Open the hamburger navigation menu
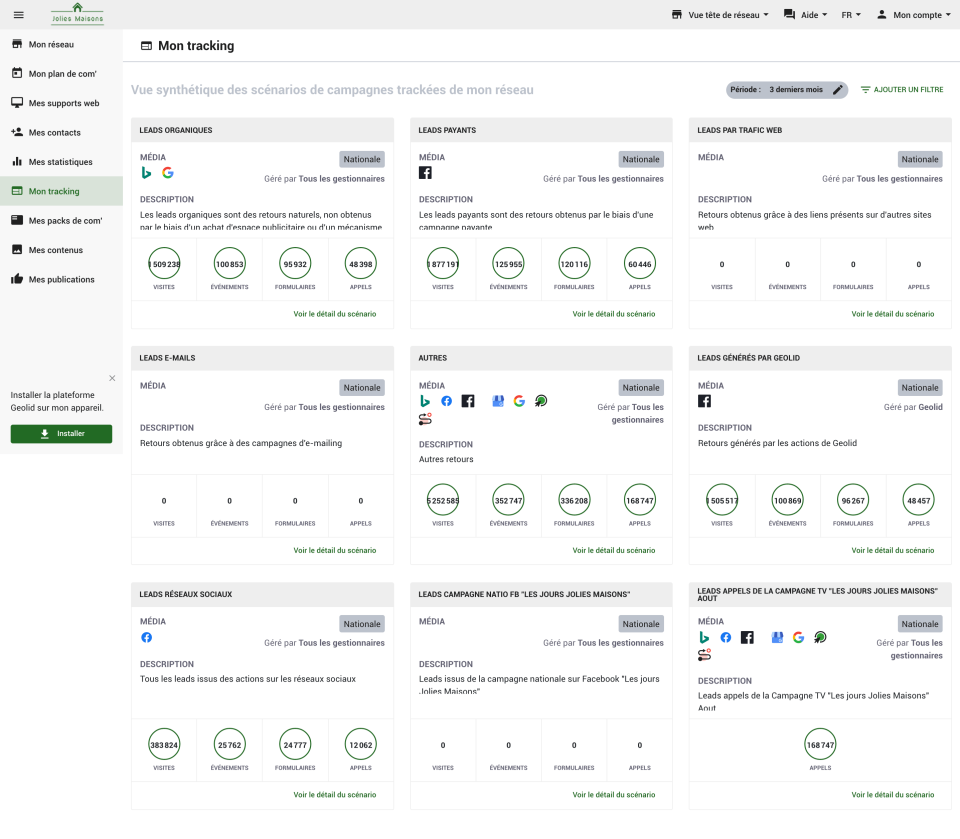This screenshot has height=839, width=960. tap(18, 15)
